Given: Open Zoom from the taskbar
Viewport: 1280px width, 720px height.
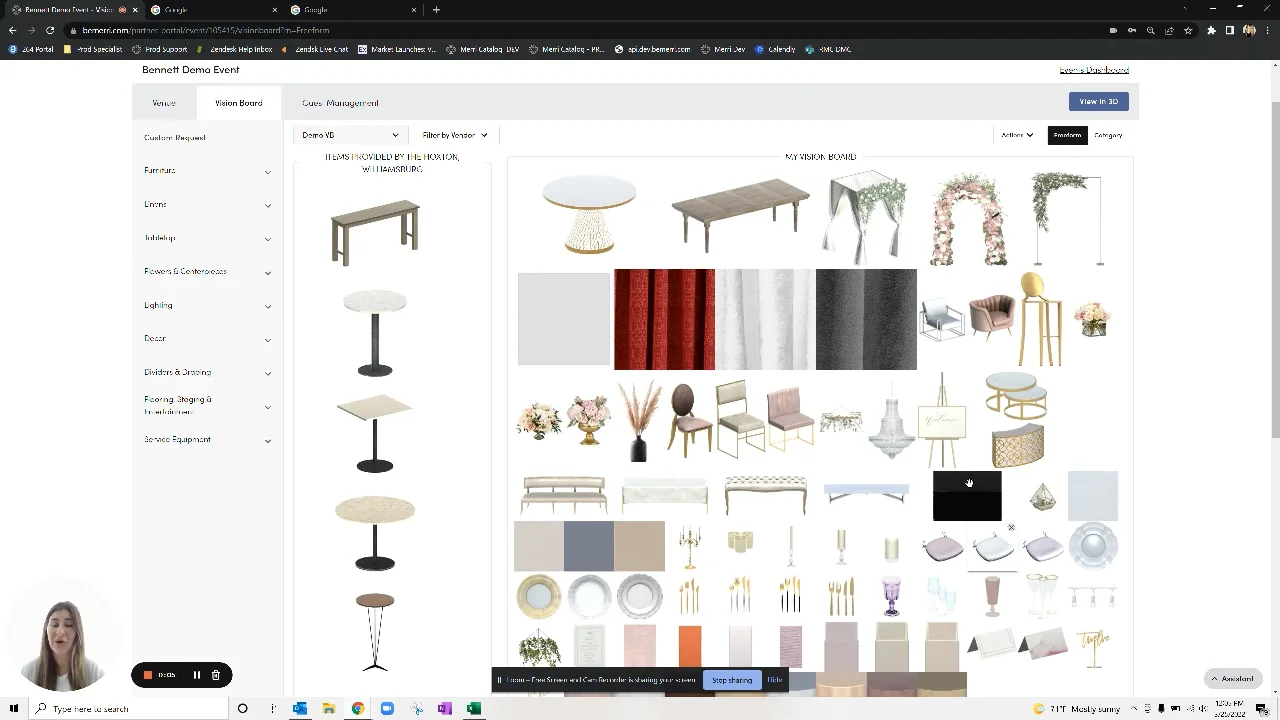Looking at the screenshot, I should [387, 708].
